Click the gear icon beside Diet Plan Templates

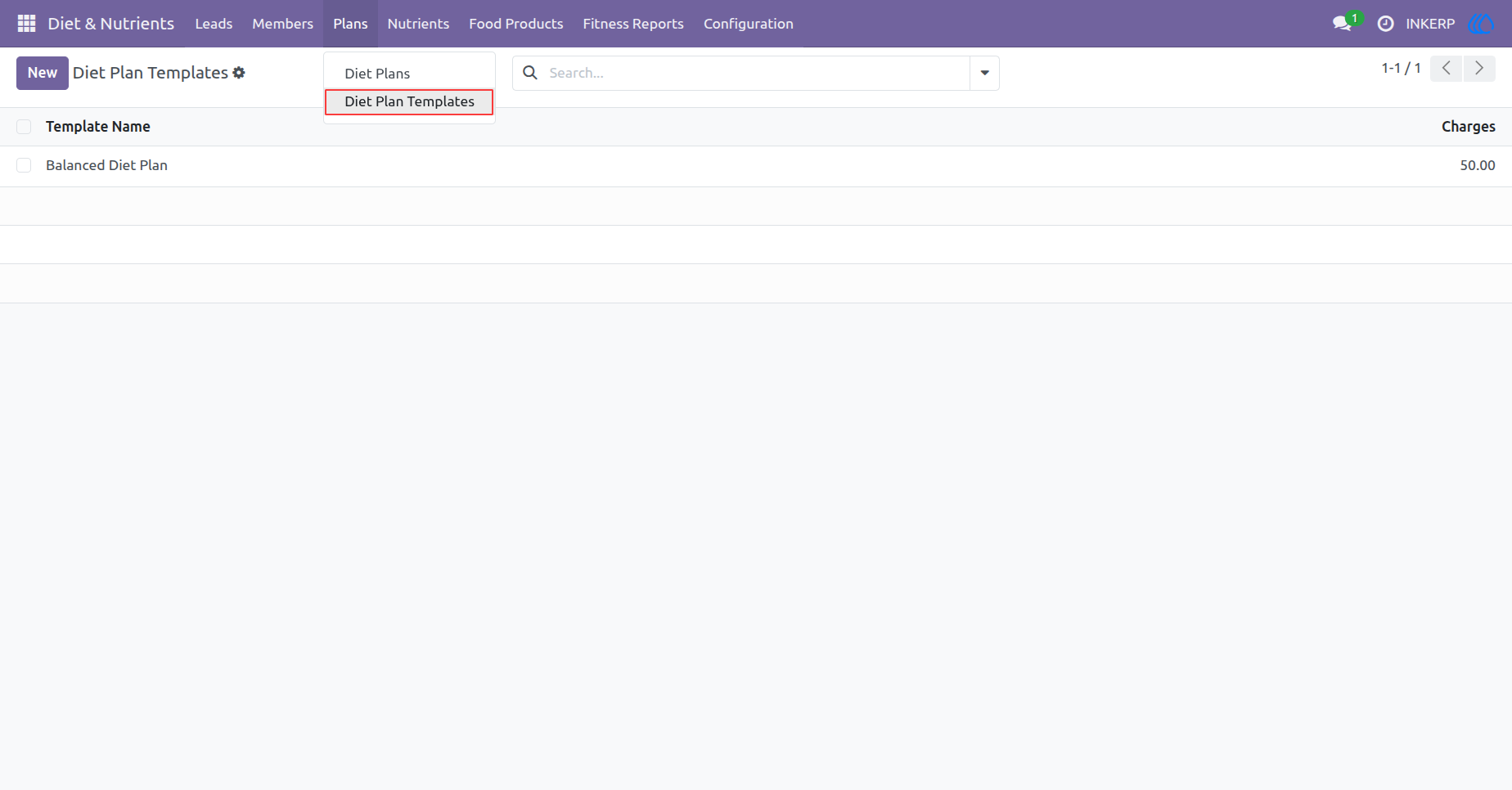tap(239, 73)
